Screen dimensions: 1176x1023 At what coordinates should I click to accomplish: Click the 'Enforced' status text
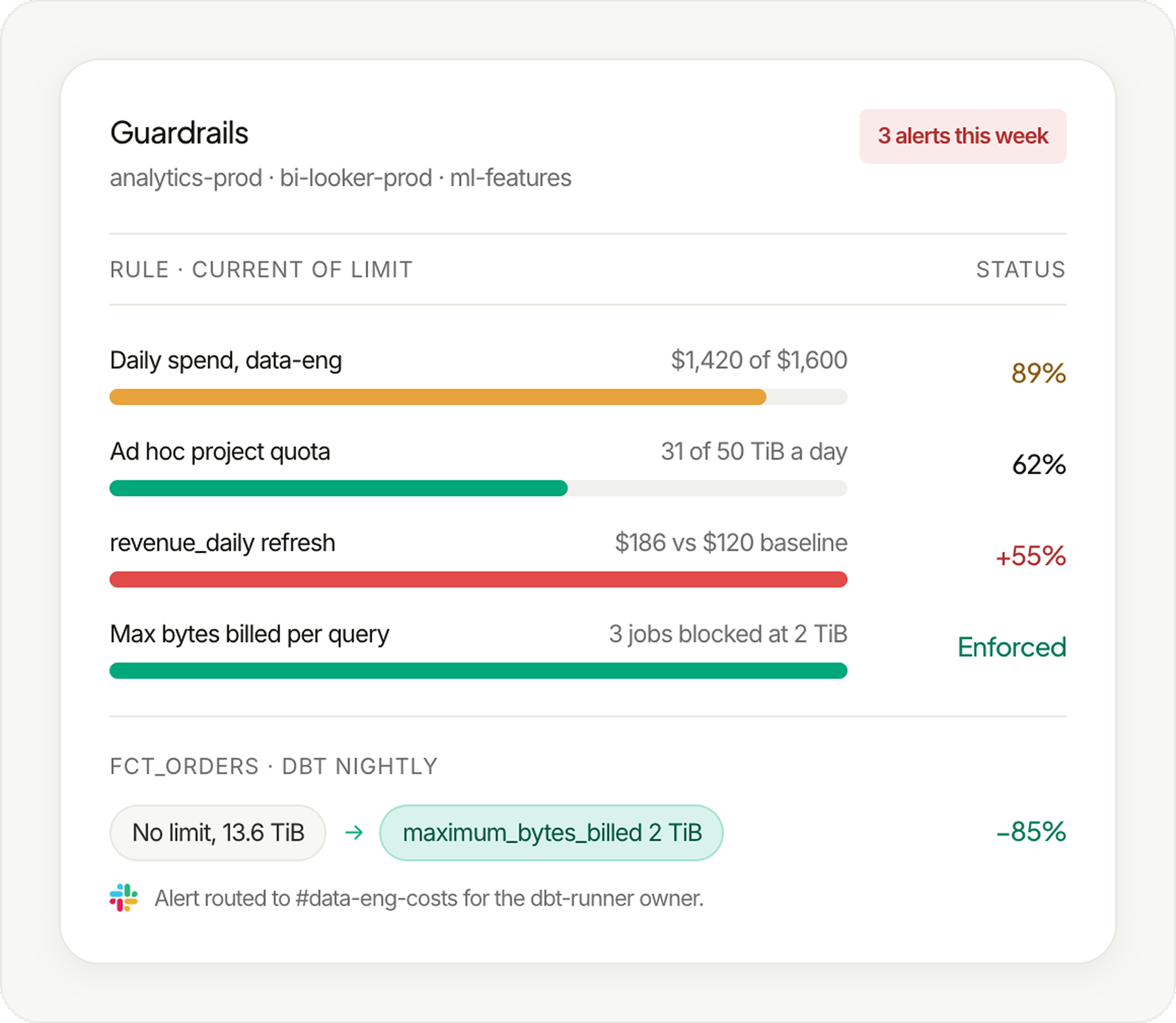1012,647
